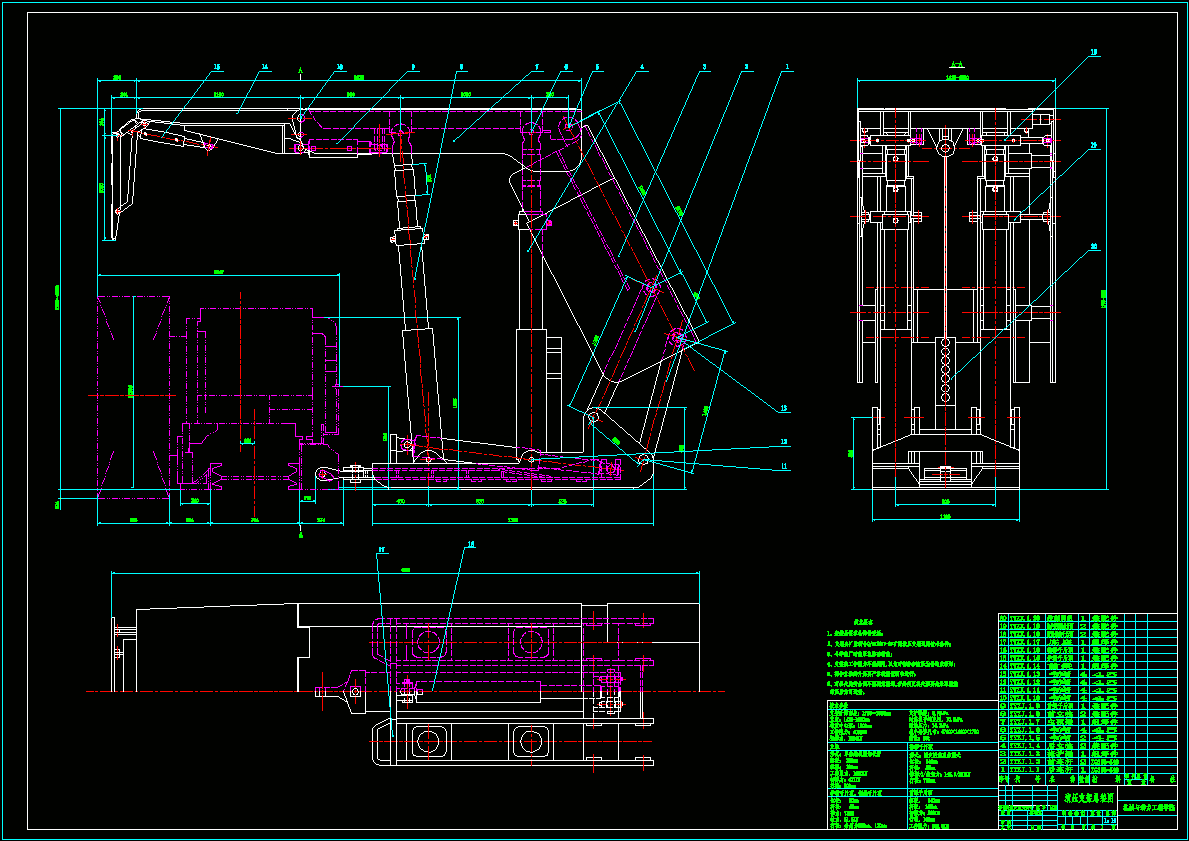Click callout 20 beside the A-A section view
1189x841 pixels.
[1094, 246]
